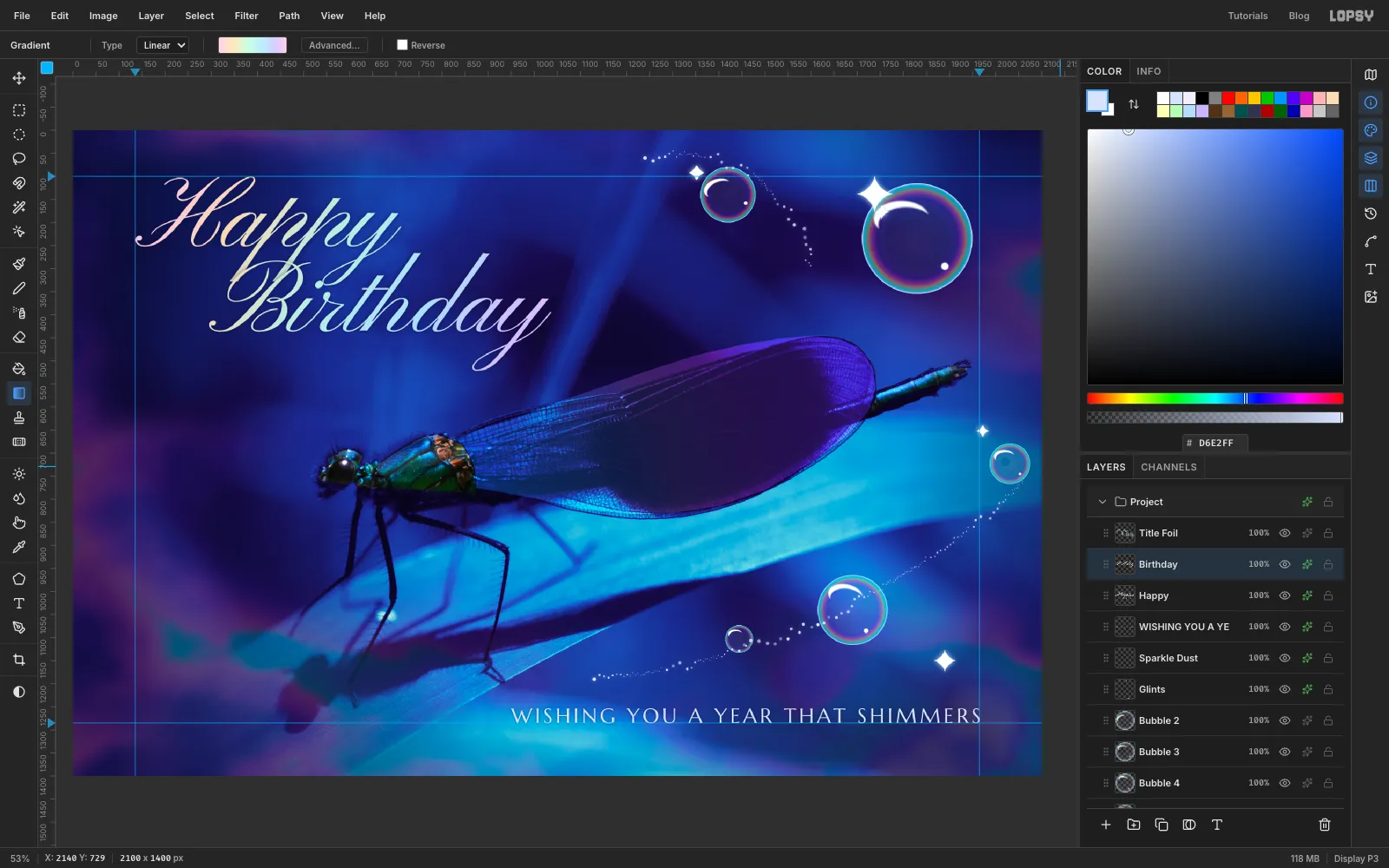Hide the Bubble 2 layer

(x=1285, y=720)
